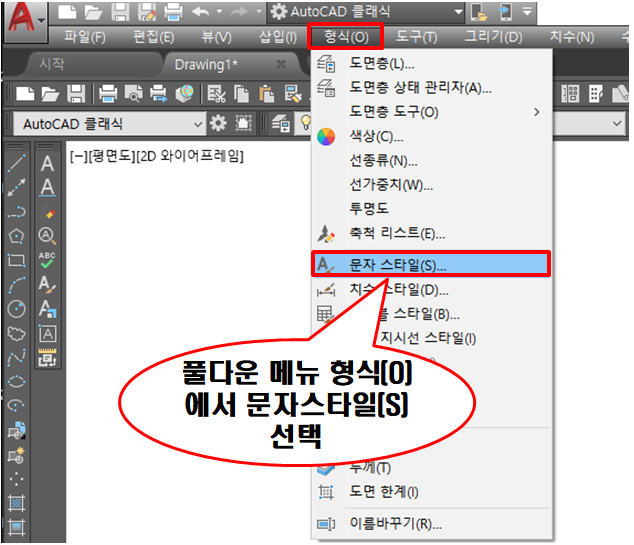Select 문자 스타일(S)... menu entry
The width and height of the screenshot is (634, 545).
pyautogui.click(x=431, y=264)
